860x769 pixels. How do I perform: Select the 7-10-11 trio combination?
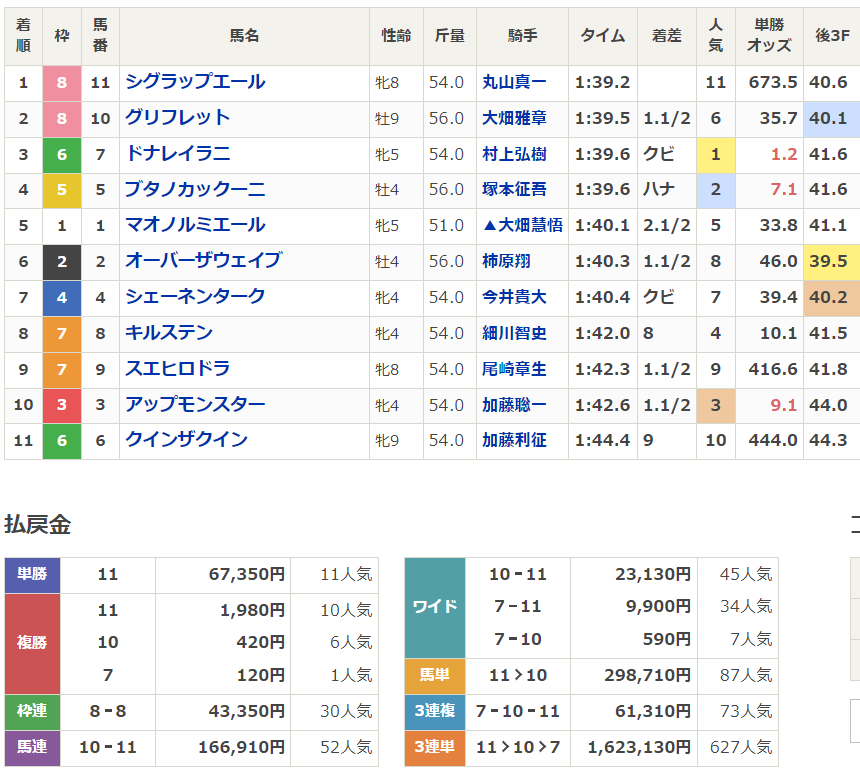(x=518, y=711)
